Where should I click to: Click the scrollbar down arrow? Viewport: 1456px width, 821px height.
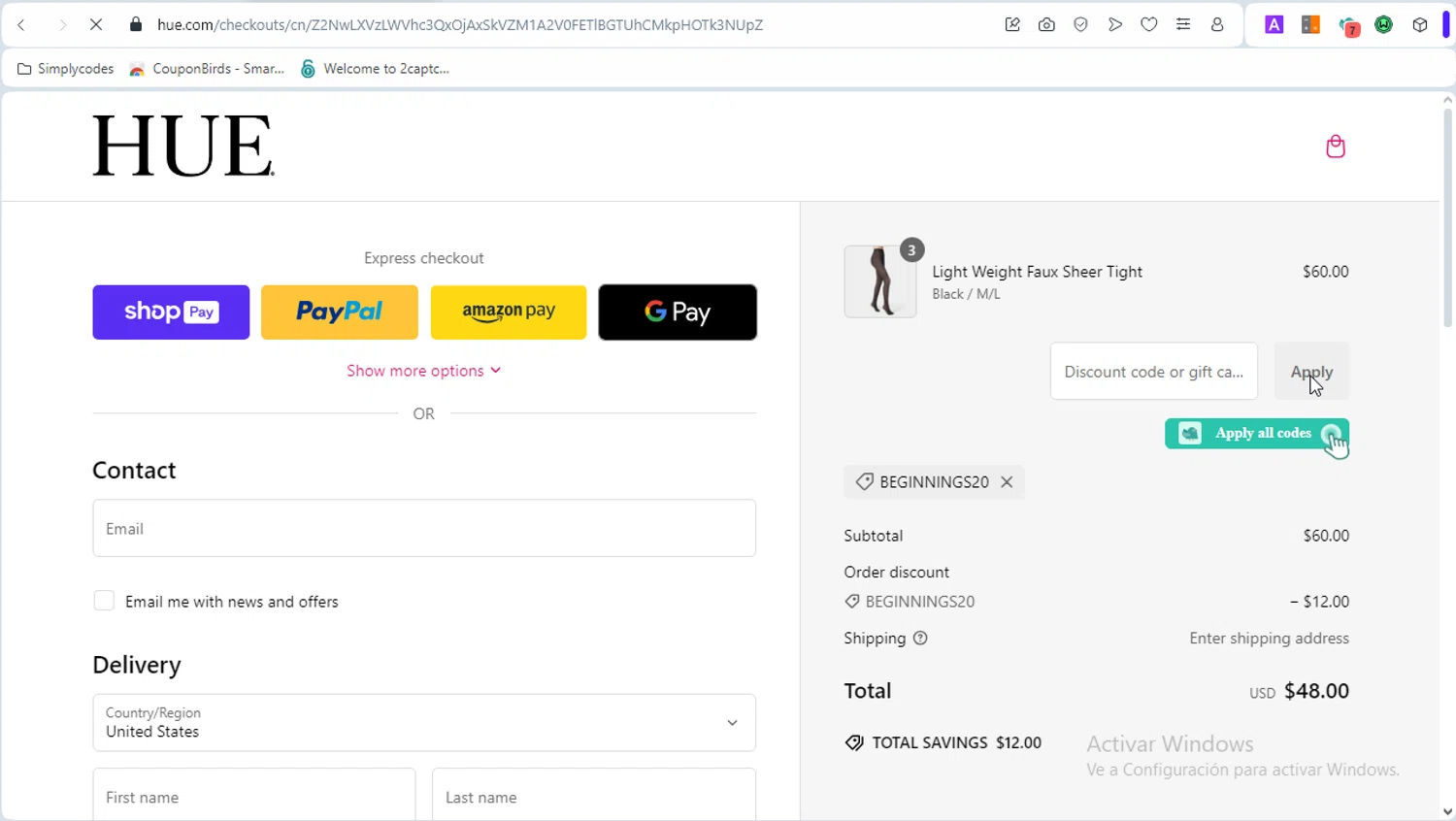coord(1447,812)
